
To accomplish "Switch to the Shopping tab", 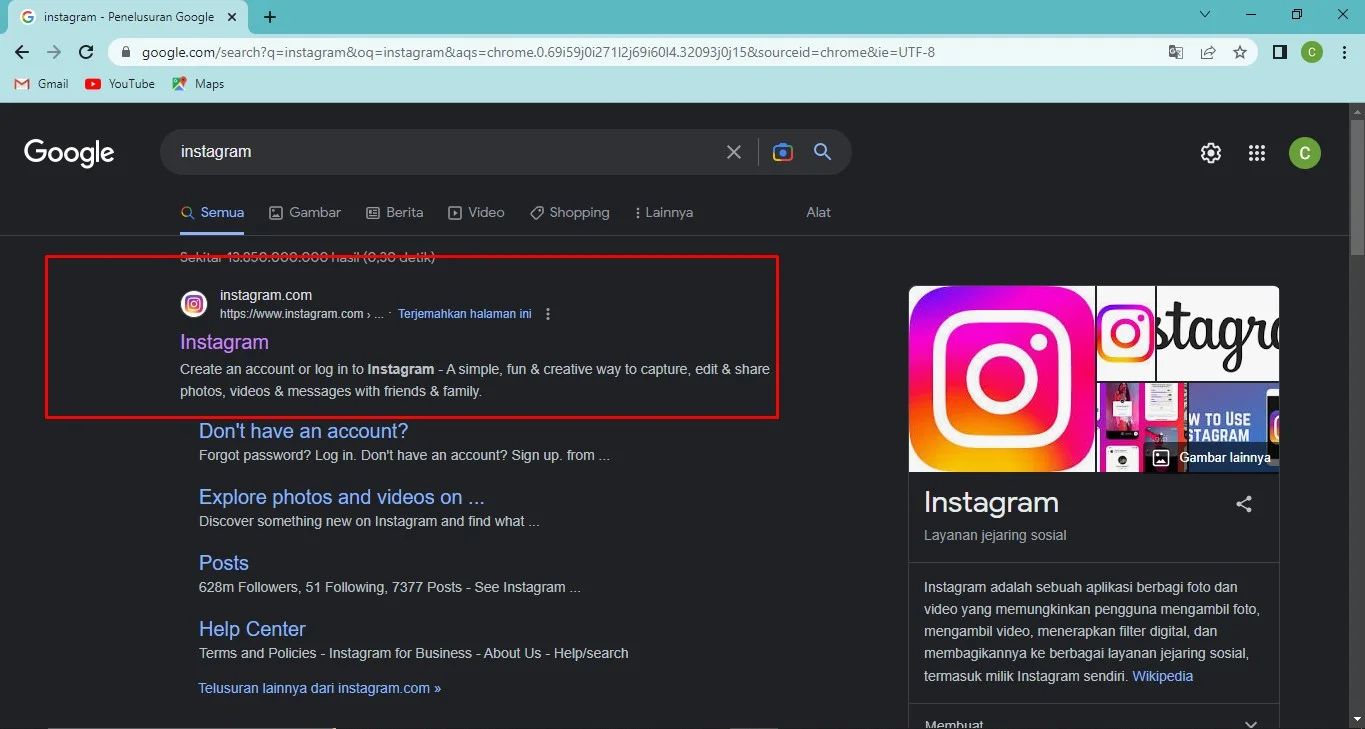I will point(569,212).
